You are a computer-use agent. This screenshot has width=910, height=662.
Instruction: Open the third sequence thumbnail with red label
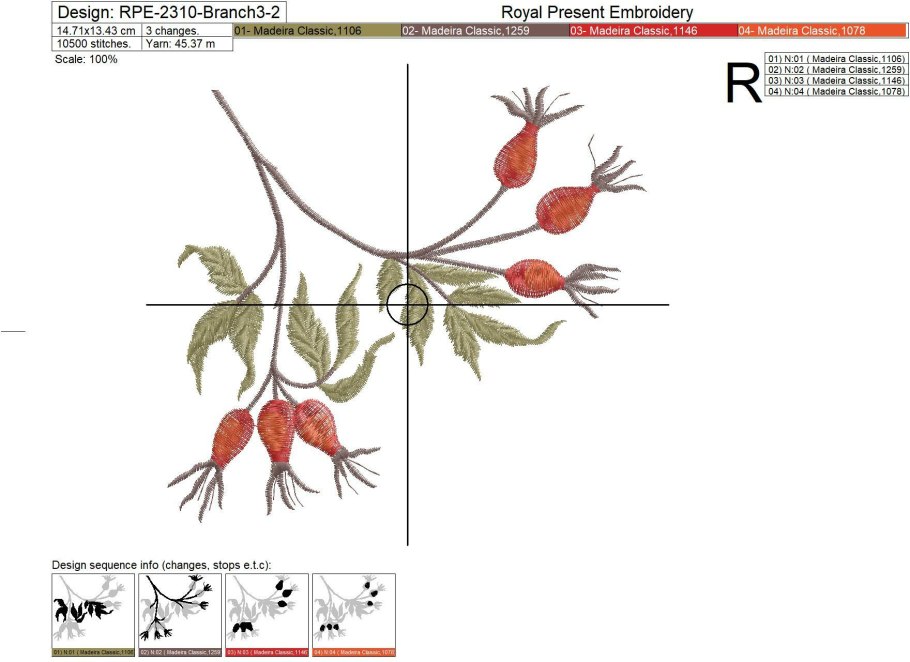pos(267,614)
